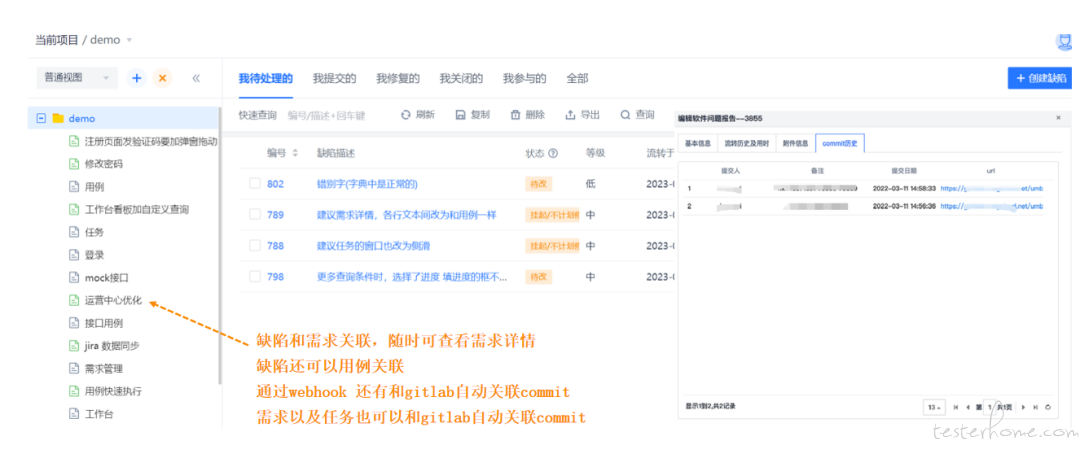Collapse the demo folder tree node

[42, 118]
